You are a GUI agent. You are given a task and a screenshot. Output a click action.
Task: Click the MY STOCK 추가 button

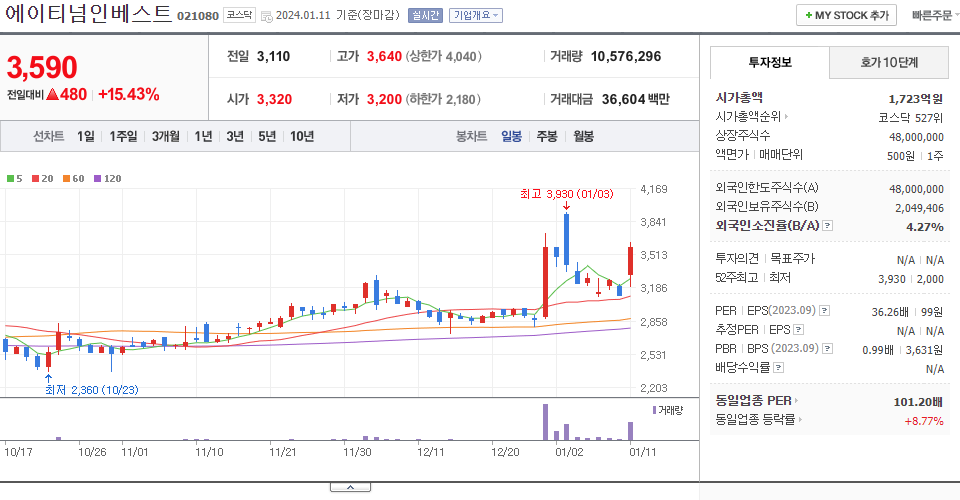(x=846, y=15)
